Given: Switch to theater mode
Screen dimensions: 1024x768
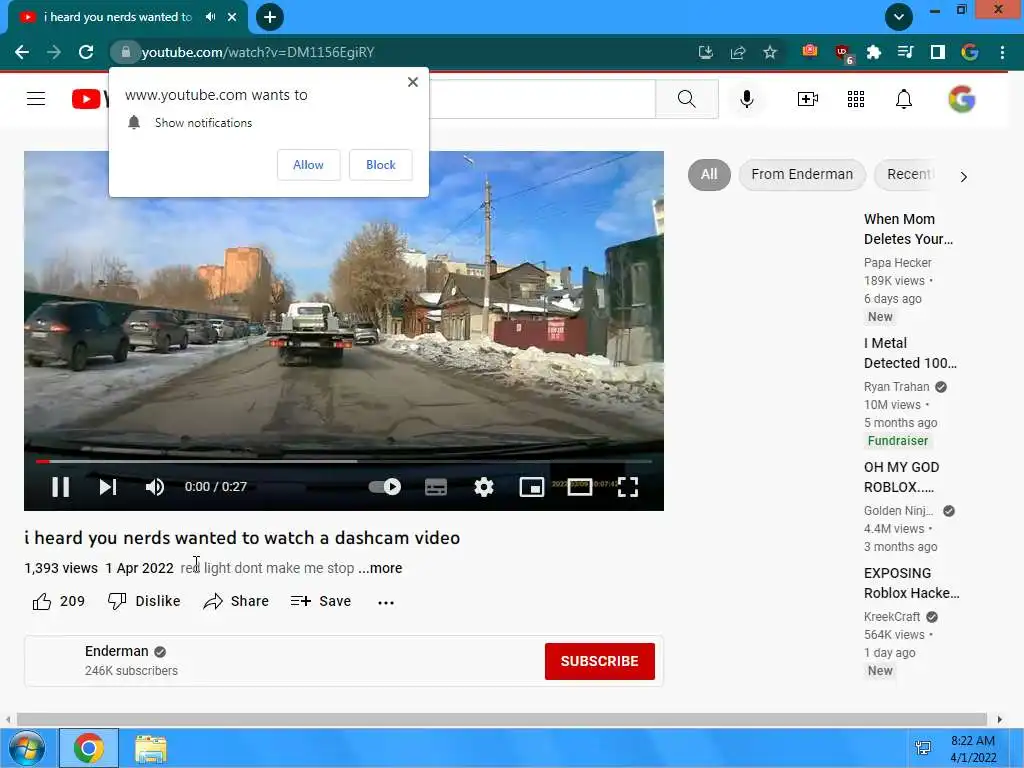Looking at the screenshot, I should (579, 487).
